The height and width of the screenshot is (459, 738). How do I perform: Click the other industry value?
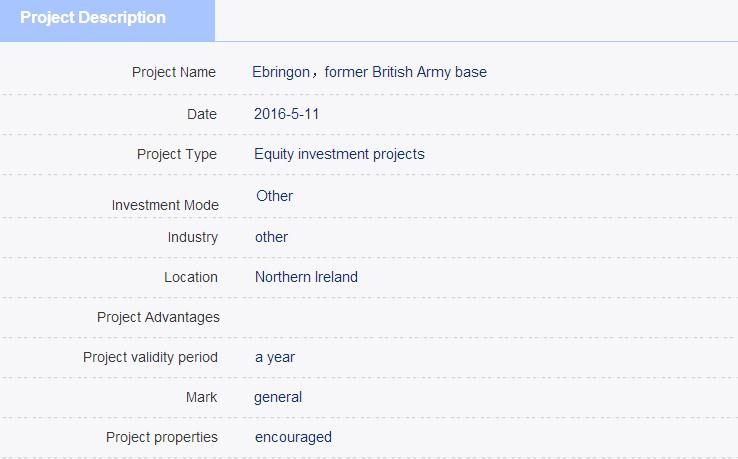pos(272,237)
